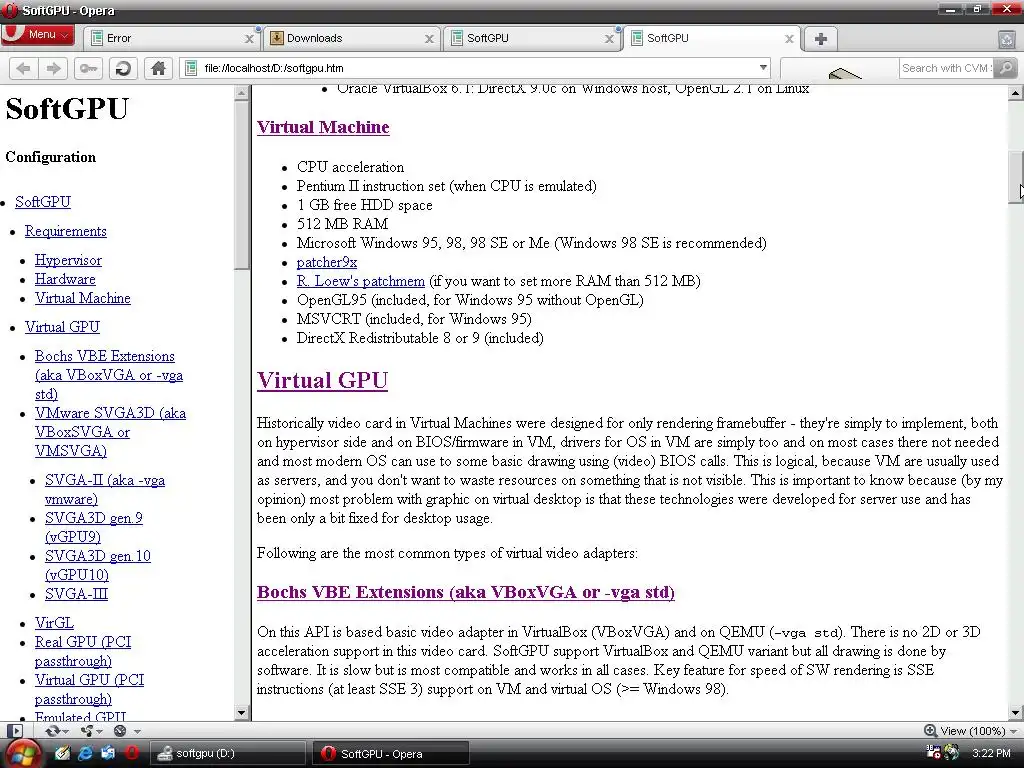The height and width of the screenshot is (768, 1024).
Task: Close the Downloads tab
Action: [429, 39]
